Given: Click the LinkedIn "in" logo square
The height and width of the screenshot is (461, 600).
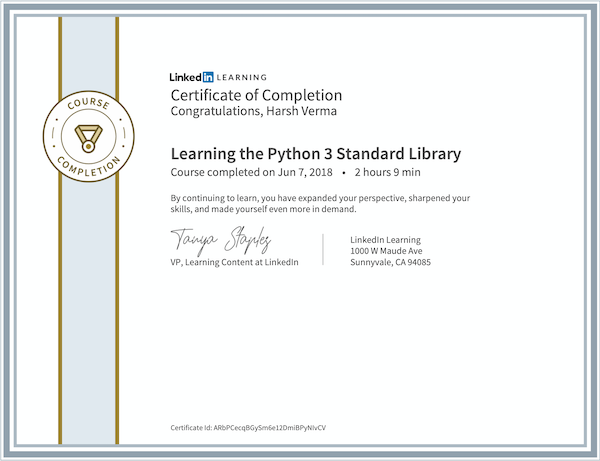Looking at the screenshot, I should [207, 77].
